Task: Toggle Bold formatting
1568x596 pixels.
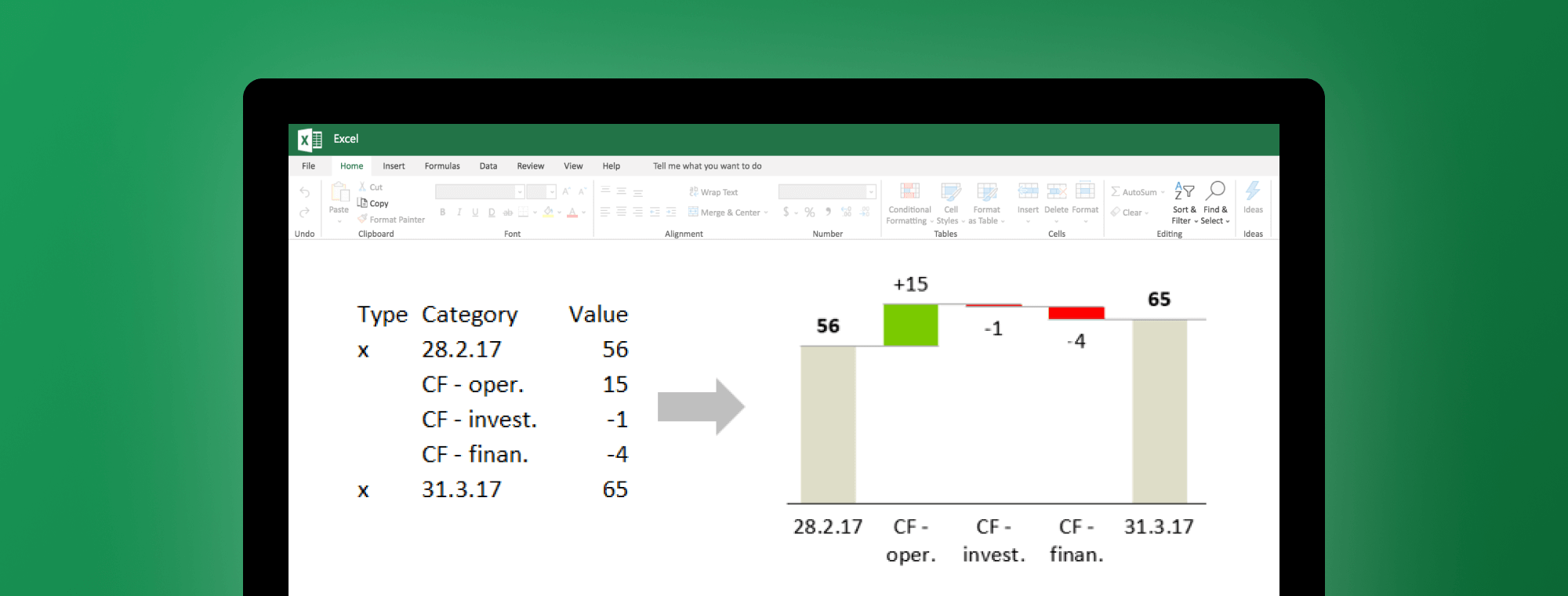Action: pos(443,213)
